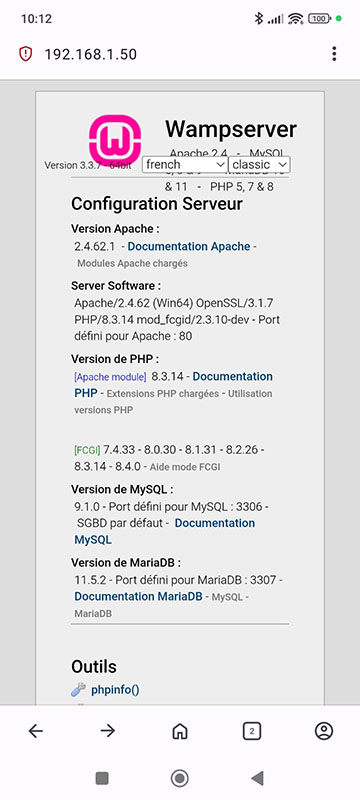Screen dimensions: 360x800
Task: Tap the Wi-Fi status bar icon
Action: pyautogui.click(x=295, y=19)
